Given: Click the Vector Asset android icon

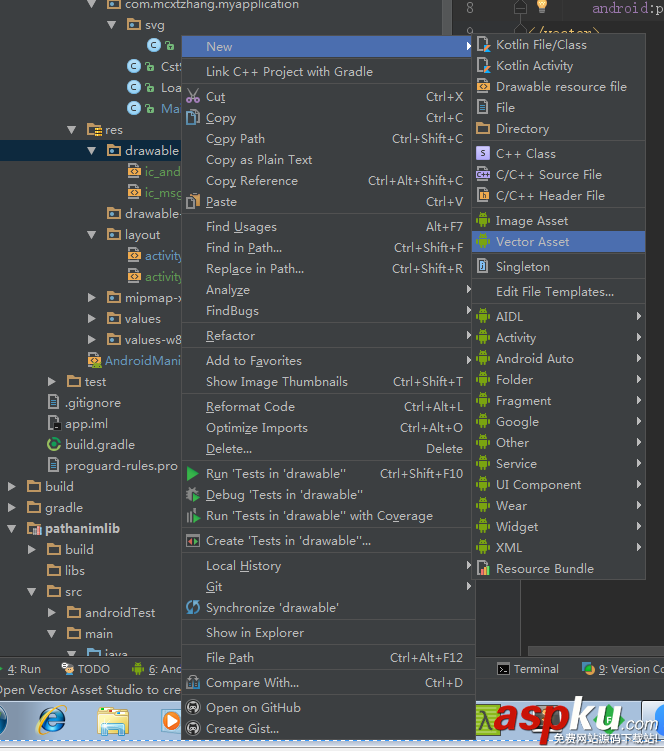Looking at the screenshot, I should 484,242.
